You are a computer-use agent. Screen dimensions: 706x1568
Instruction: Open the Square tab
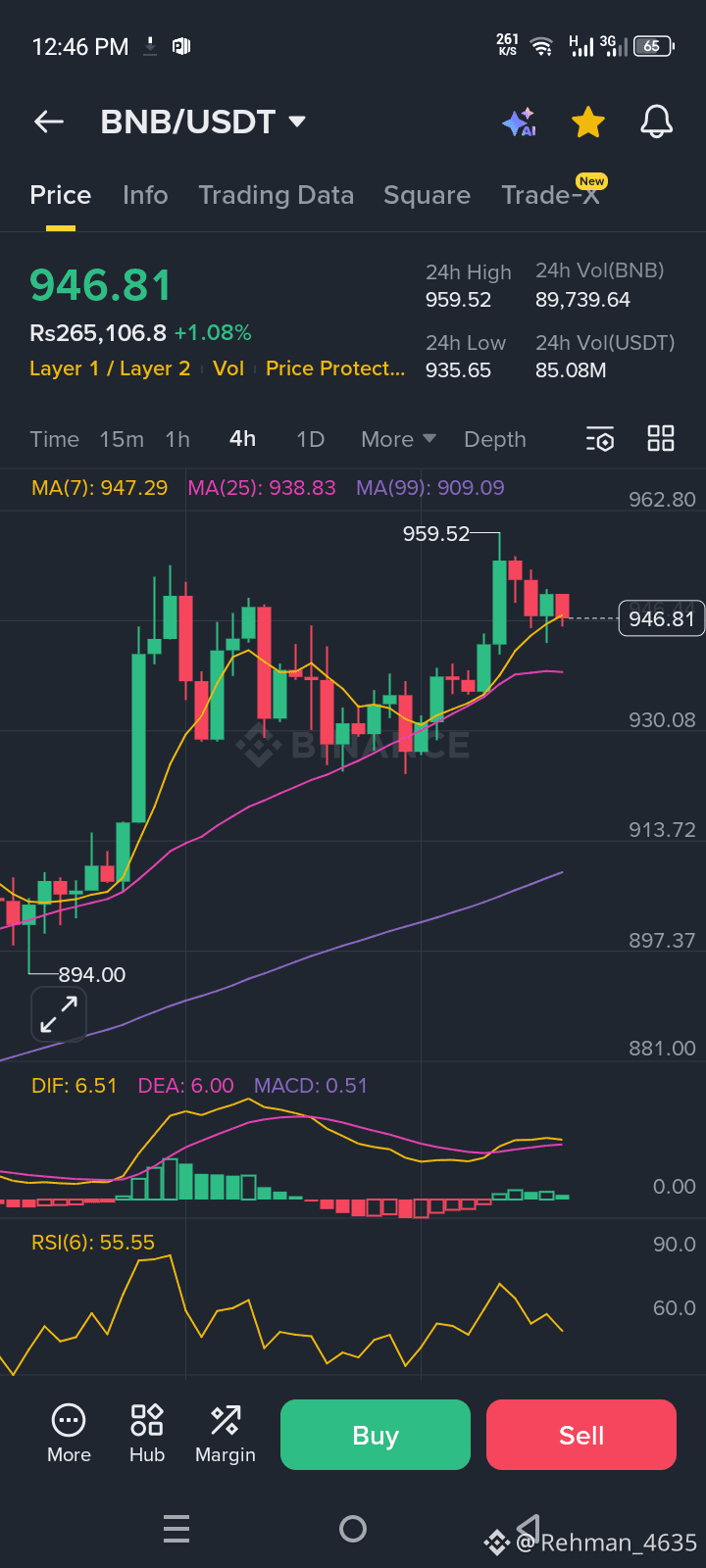[x=427, y=195]
